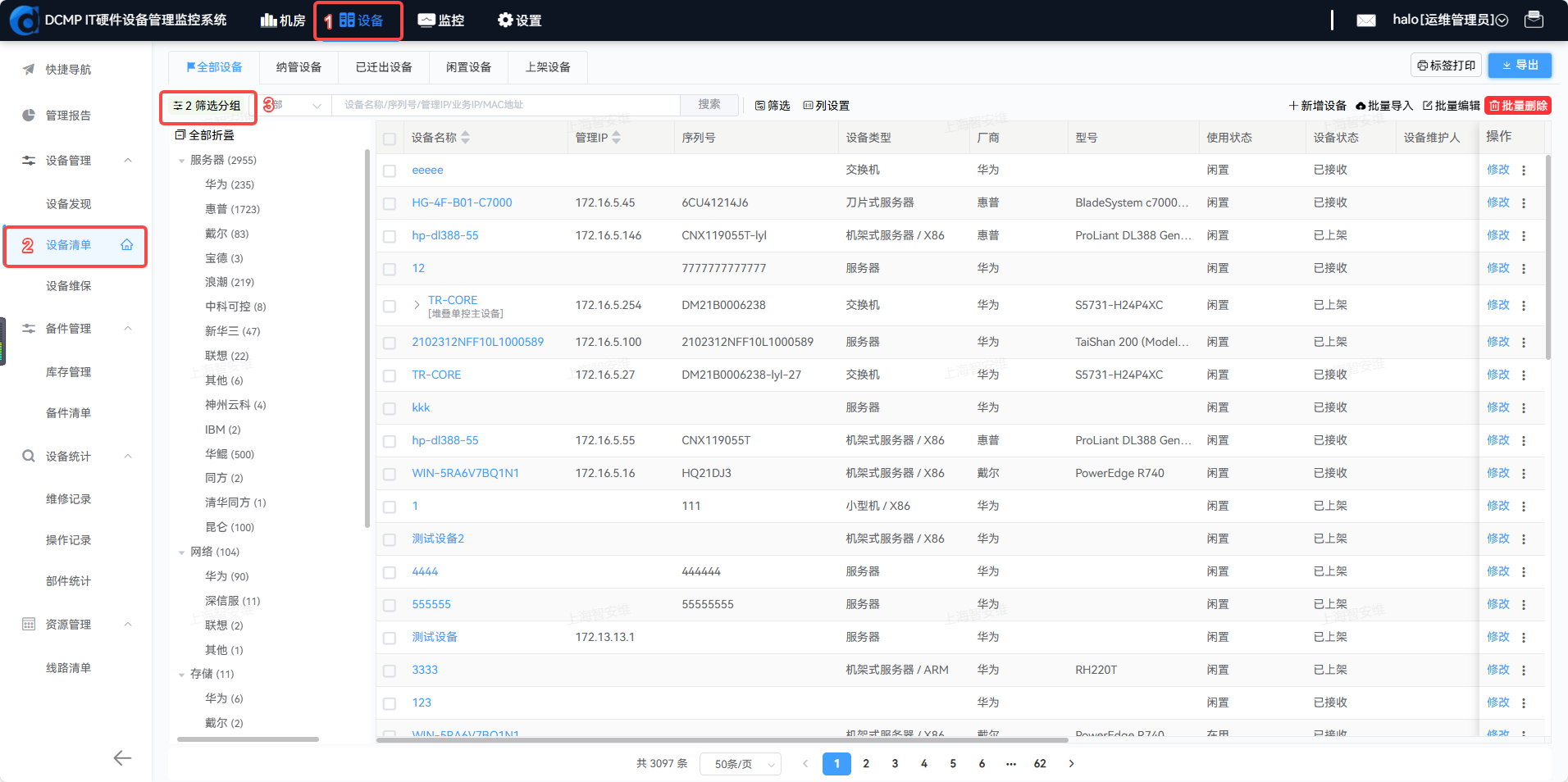Check the kkk row checkbox
The height and width of the screenshot is (782, 1568).
390,409
